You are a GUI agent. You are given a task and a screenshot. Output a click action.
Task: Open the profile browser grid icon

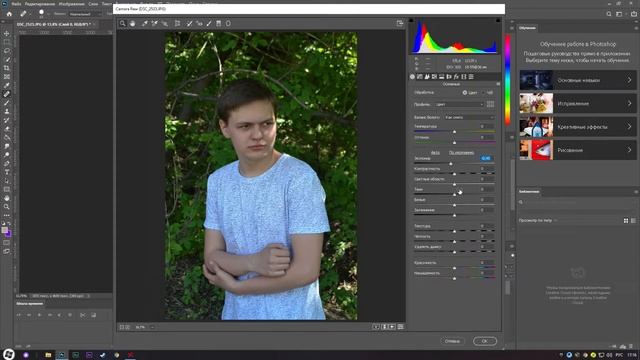click(490, 104)
